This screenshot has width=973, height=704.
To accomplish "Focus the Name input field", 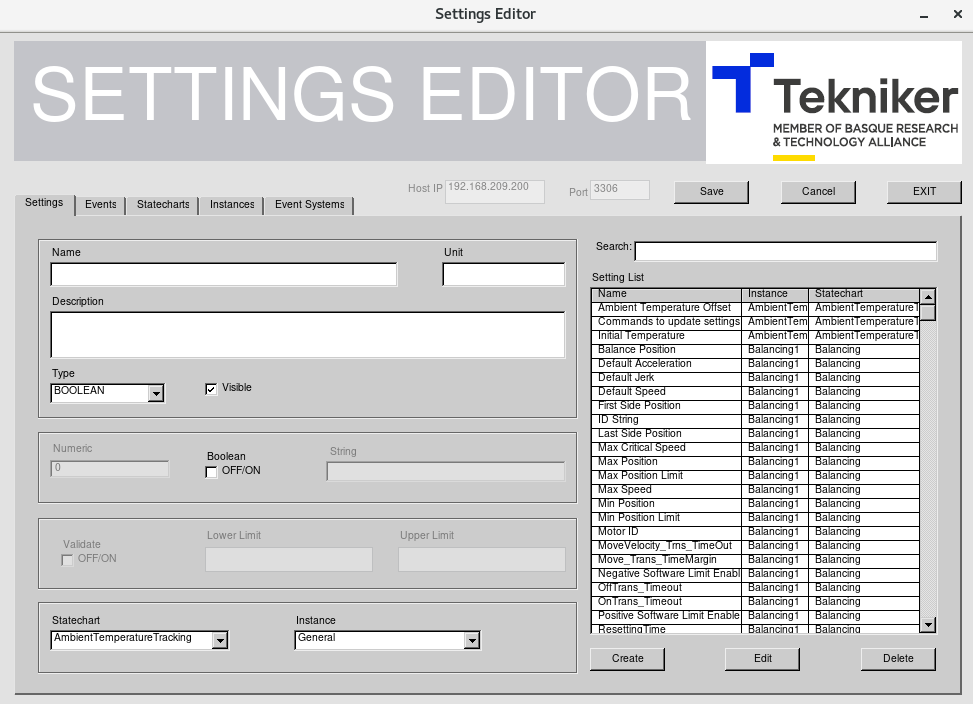I will [224, 275].
